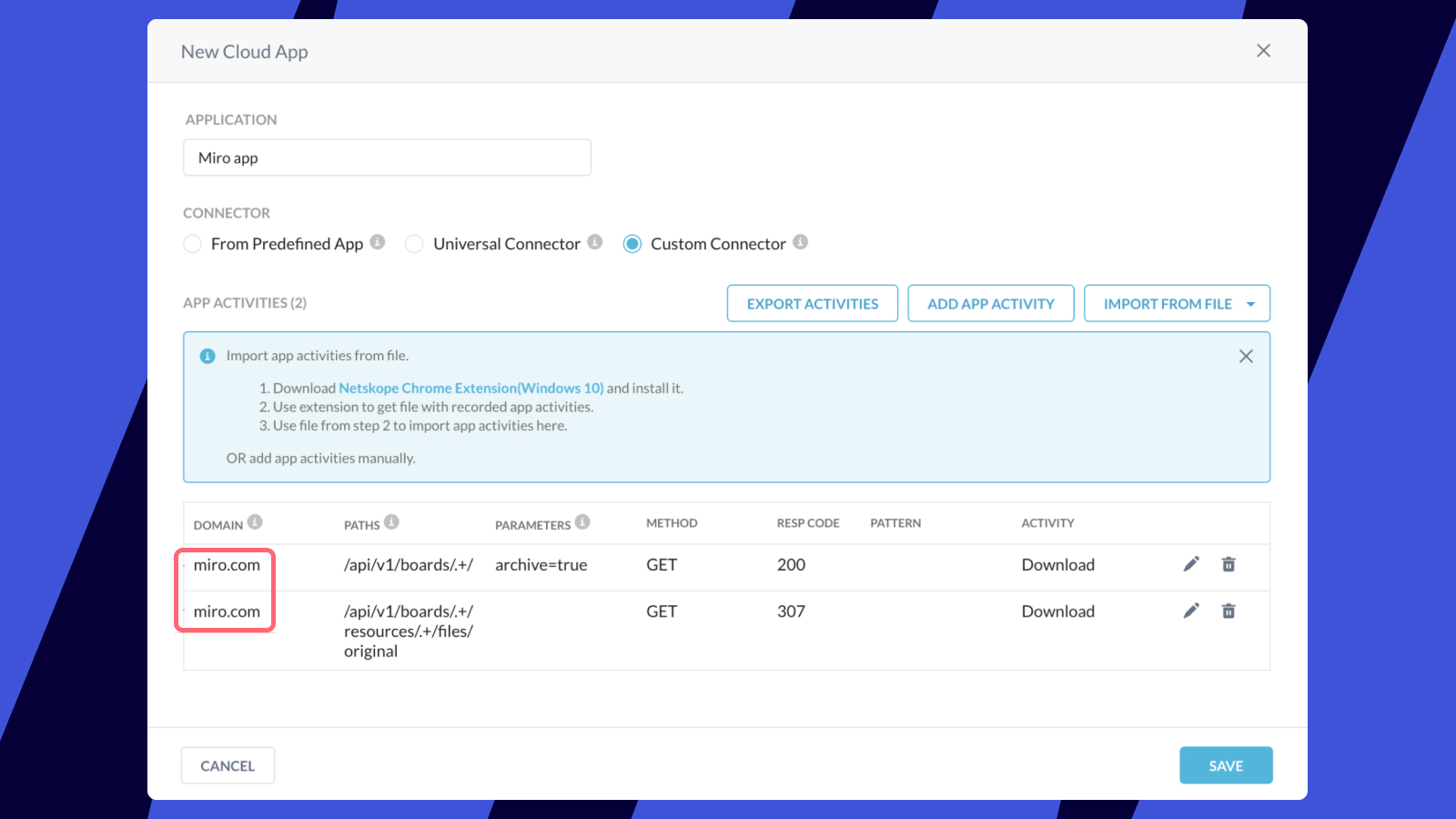This screenshot has height=819, width=1456.
Task: Click the miro.com domain in the 307 row
Action: click(x=227, y=612)
